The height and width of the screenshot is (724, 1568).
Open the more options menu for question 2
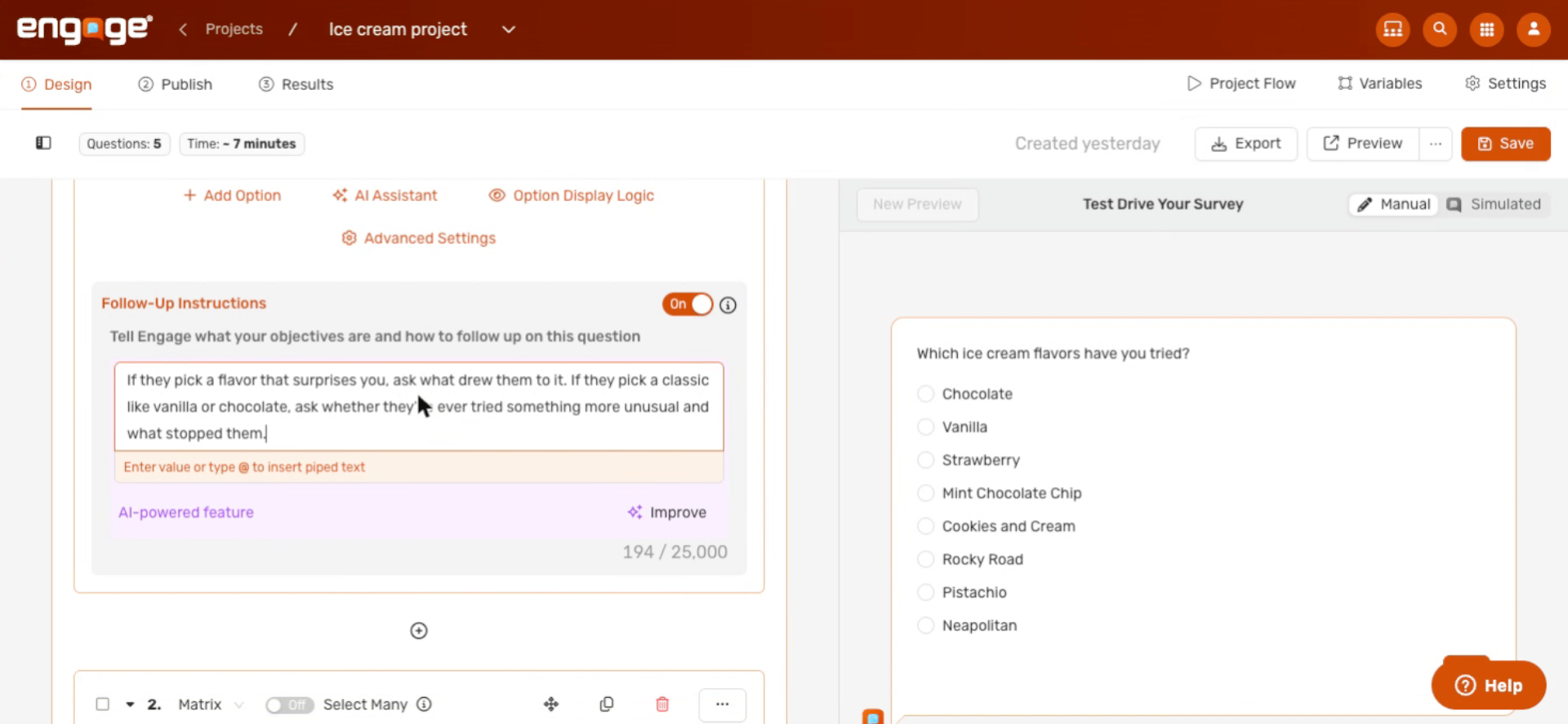722,704
